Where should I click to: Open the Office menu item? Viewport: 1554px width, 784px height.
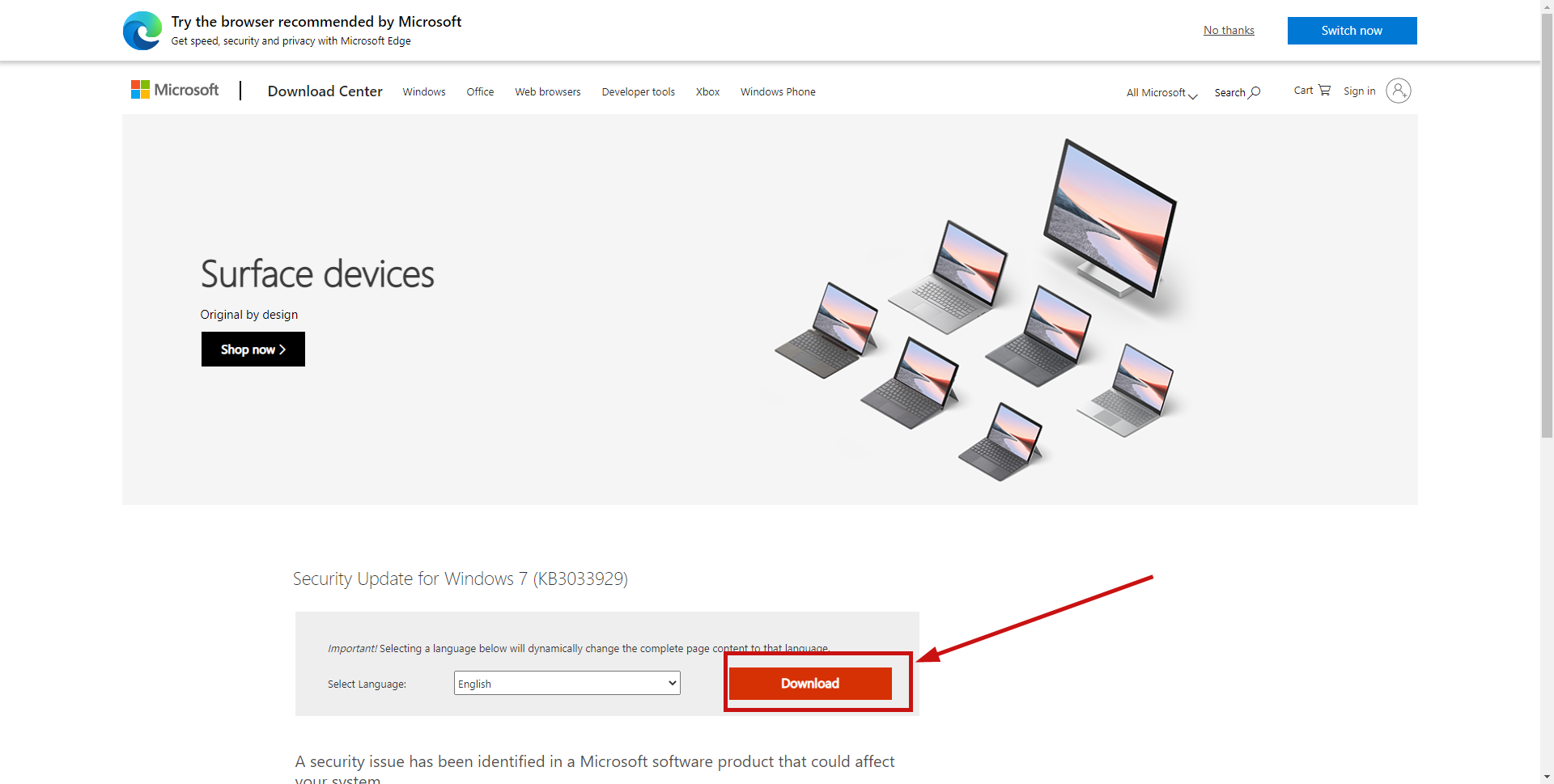(x=480, y=92)
